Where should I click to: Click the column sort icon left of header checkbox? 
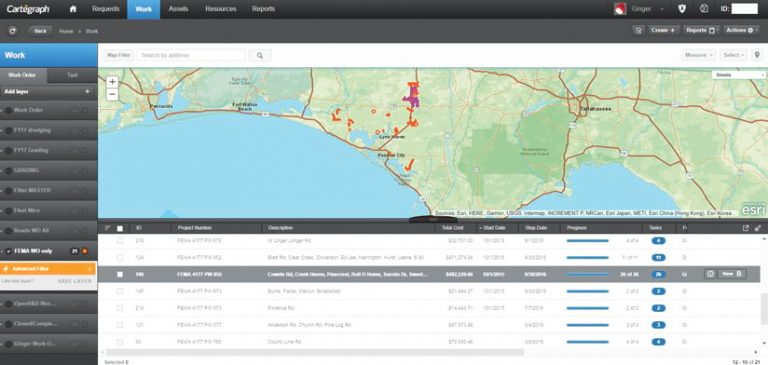[108, 228]
